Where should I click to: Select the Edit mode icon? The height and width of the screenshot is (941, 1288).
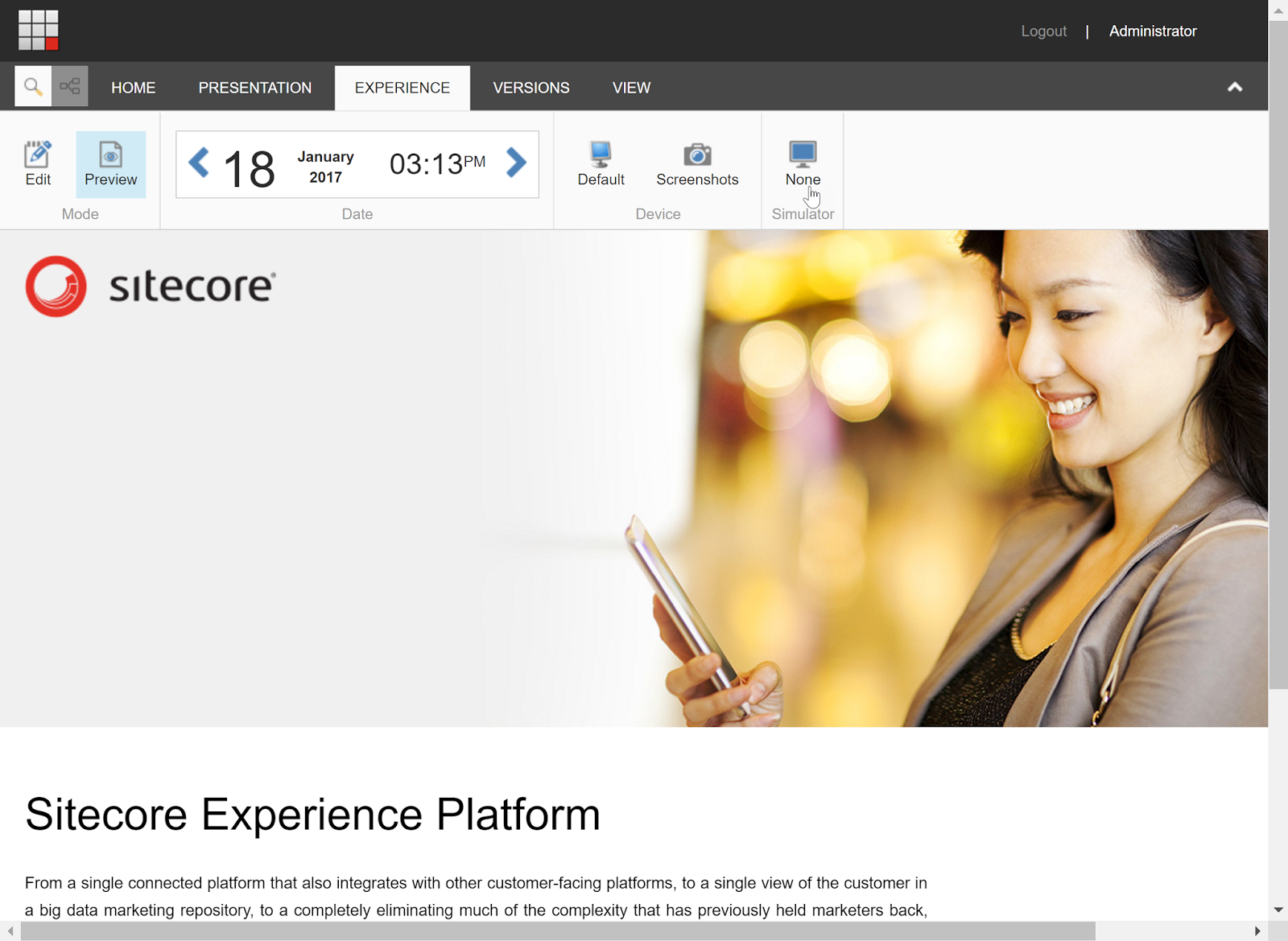(x=37, y=163)
